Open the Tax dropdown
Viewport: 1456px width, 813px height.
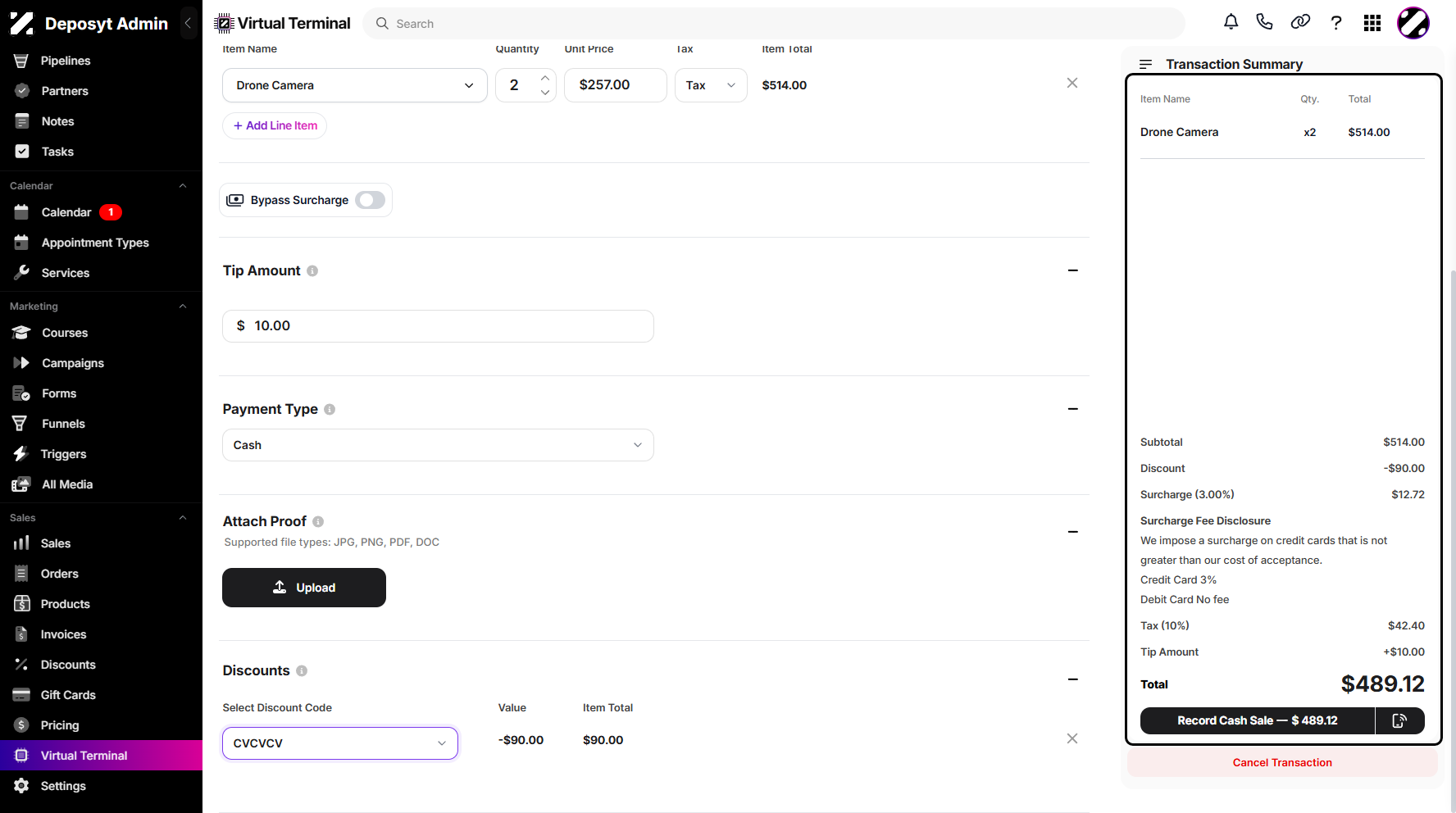click(x=711, y=85)
